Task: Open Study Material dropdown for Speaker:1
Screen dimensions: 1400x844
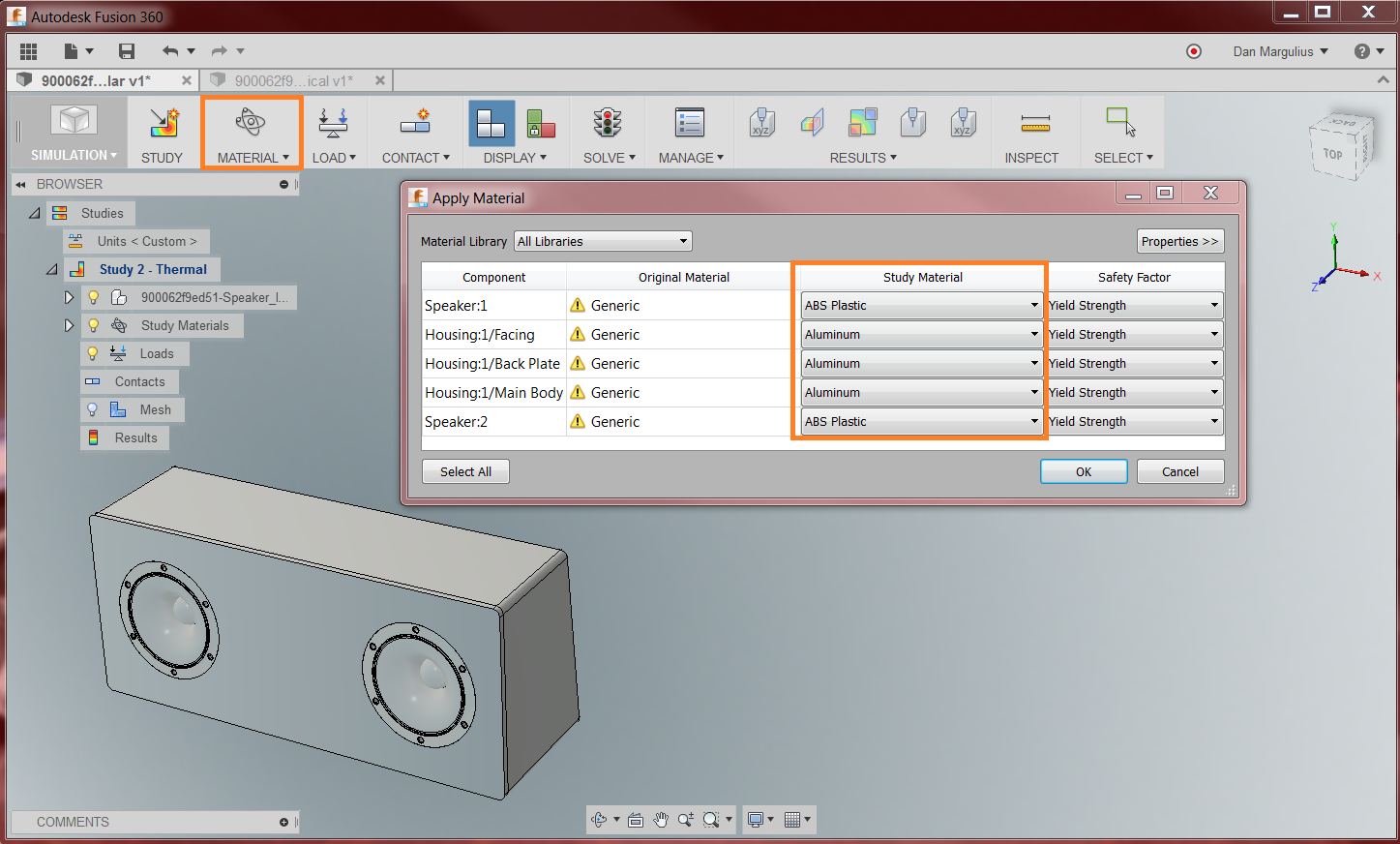Action: pyautogui.click(x=921, y=305)
